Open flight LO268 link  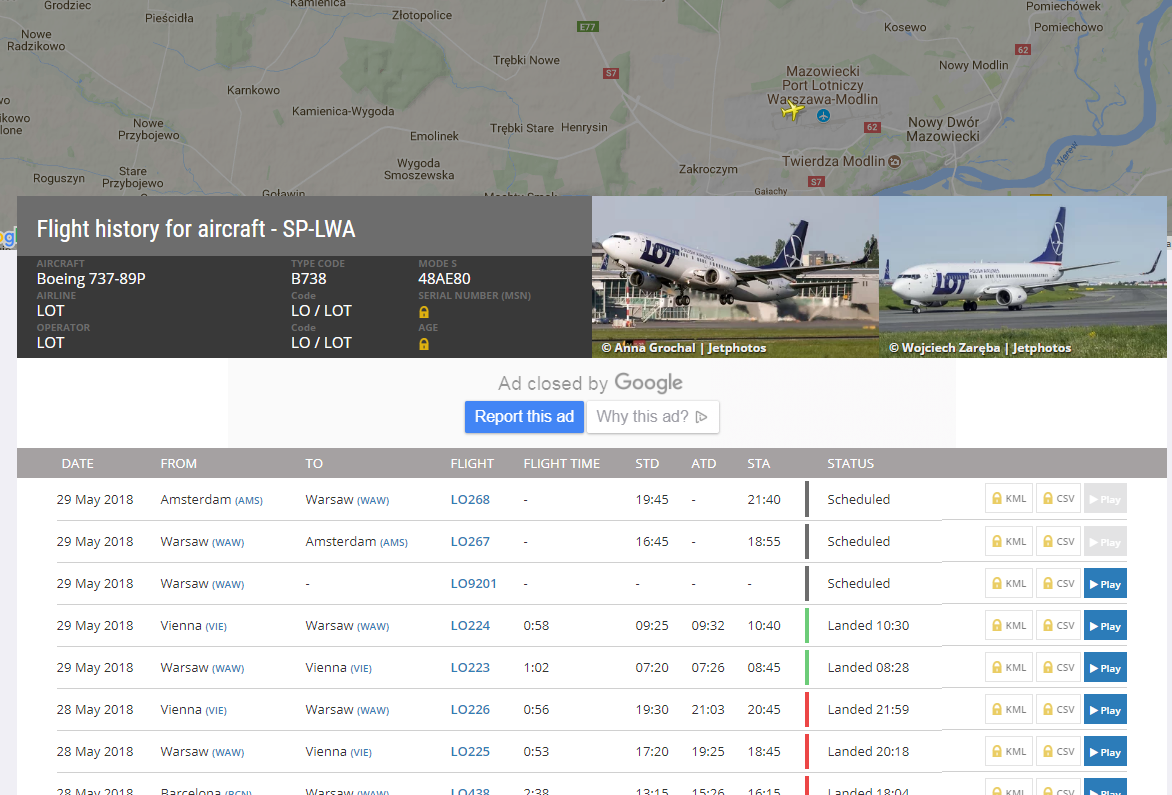tap(470, 499)
